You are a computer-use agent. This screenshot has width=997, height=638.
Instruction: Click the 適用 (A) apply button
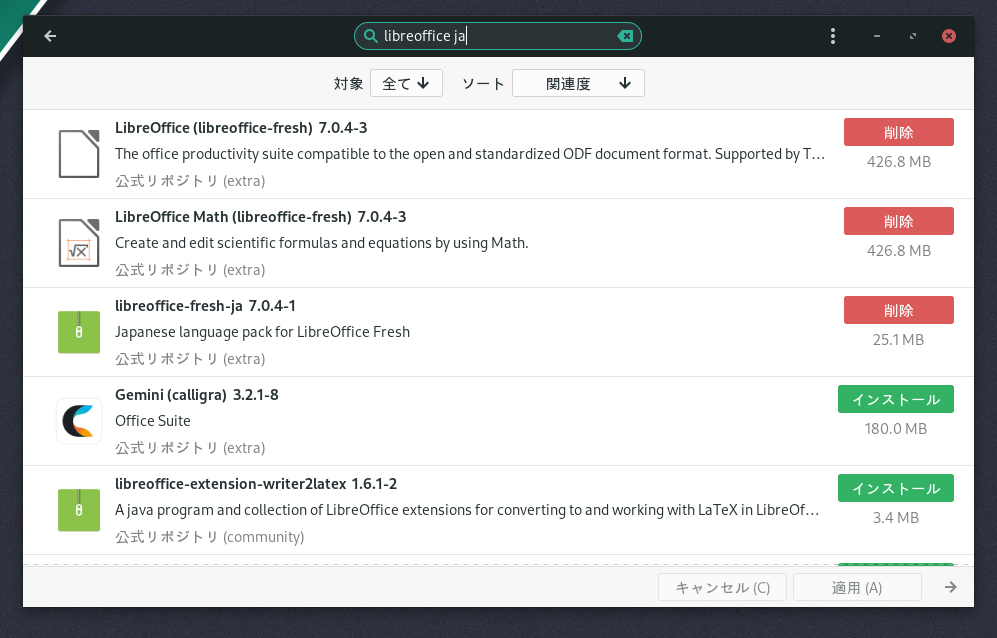pyautogui.click(x=857, y=587)
